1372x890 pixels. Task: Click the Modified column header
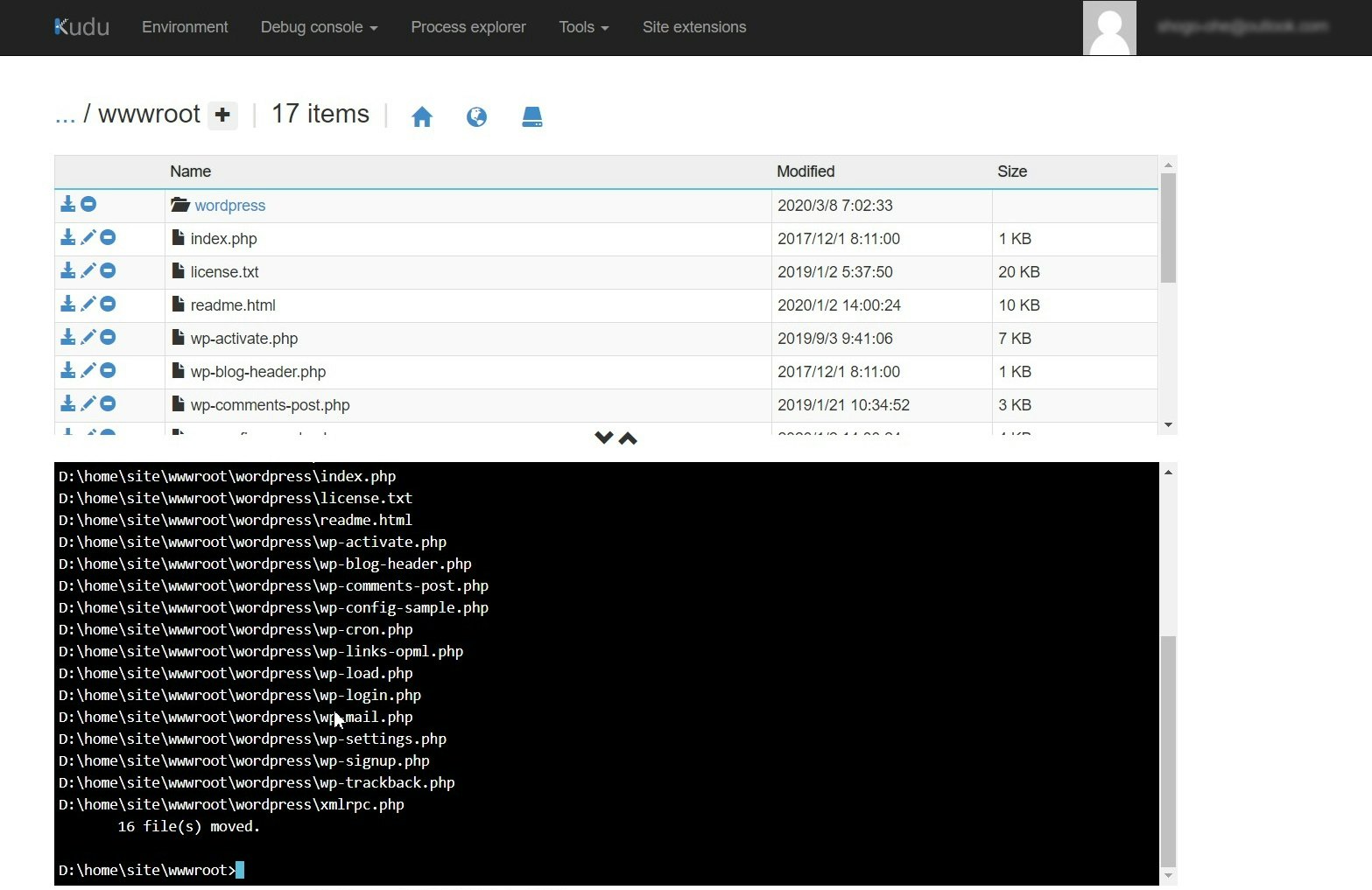point(806,172)
